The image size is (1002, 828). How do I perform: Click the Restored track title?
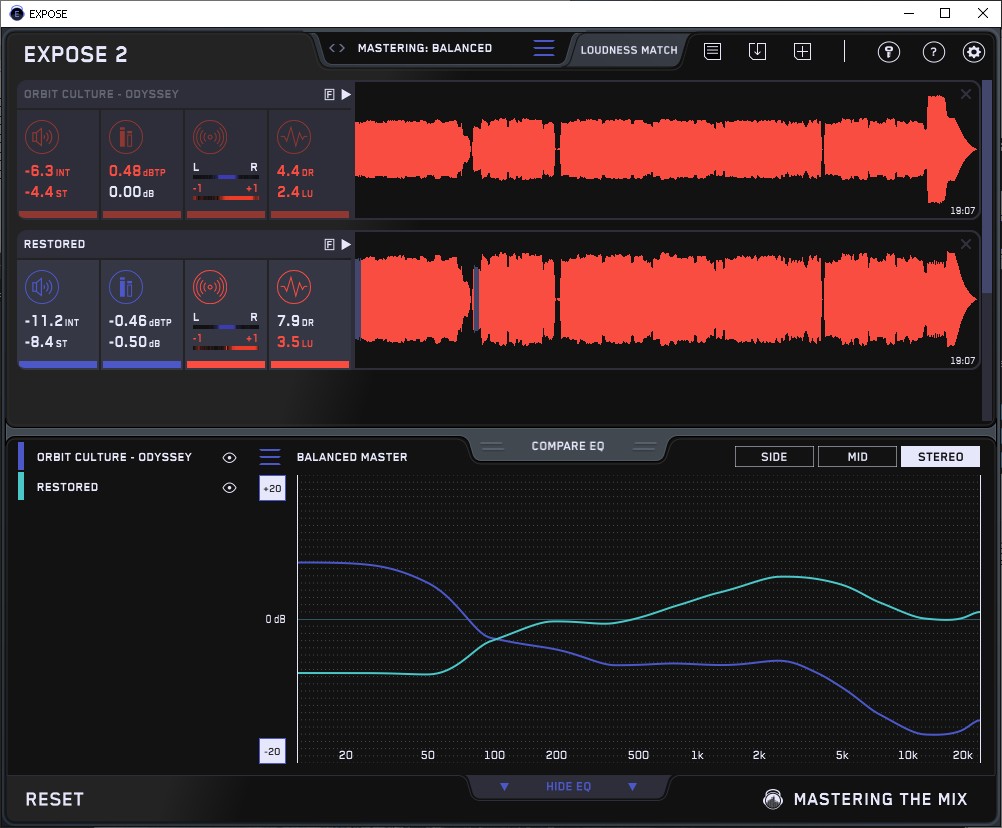54,244
